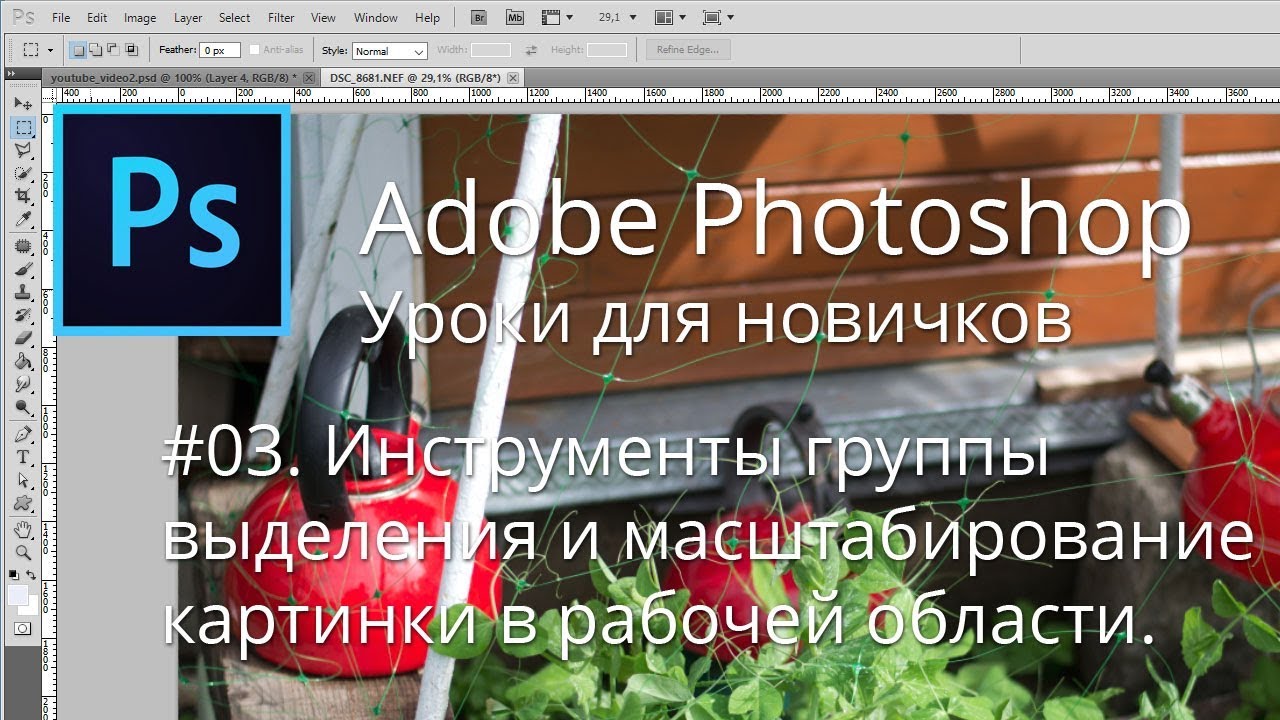Screen dimensions: 1280x720
Task: Close the youtube_video2.psd tab
Action: pos(309,77)
